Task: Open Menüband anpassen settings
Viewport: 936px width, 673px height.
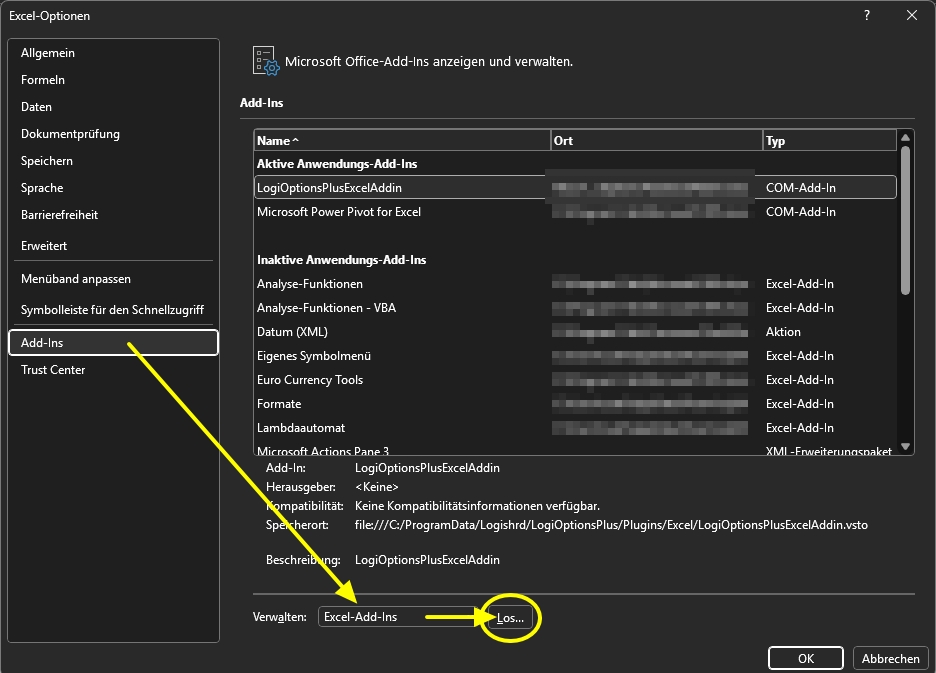Action: point(76,279)
